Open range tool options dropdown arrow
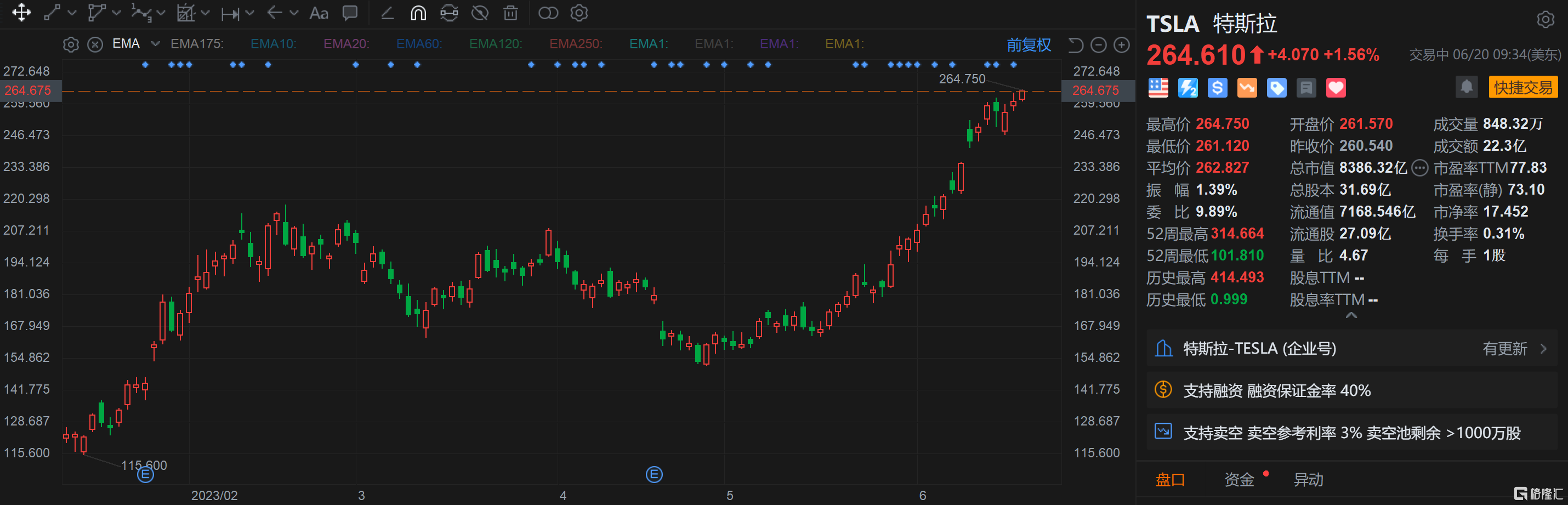This screenshot has height=505, width=1568. (249, 13)
